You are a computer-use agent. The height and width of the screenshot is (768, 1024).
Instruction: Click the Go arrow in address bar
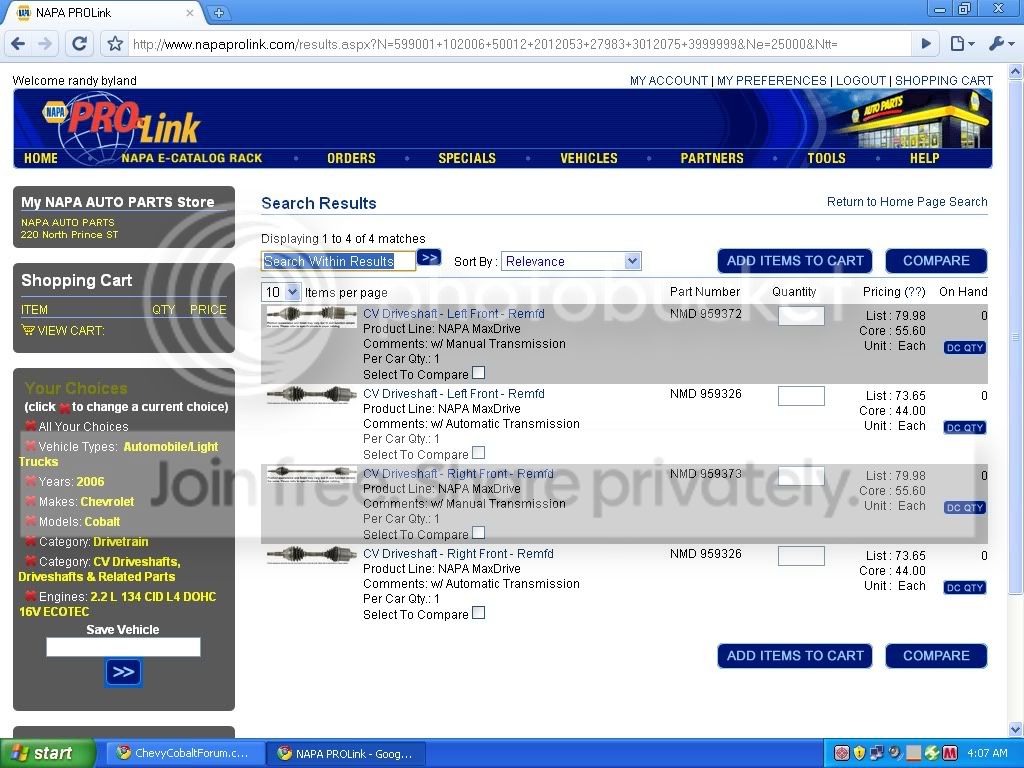[926, 44]
